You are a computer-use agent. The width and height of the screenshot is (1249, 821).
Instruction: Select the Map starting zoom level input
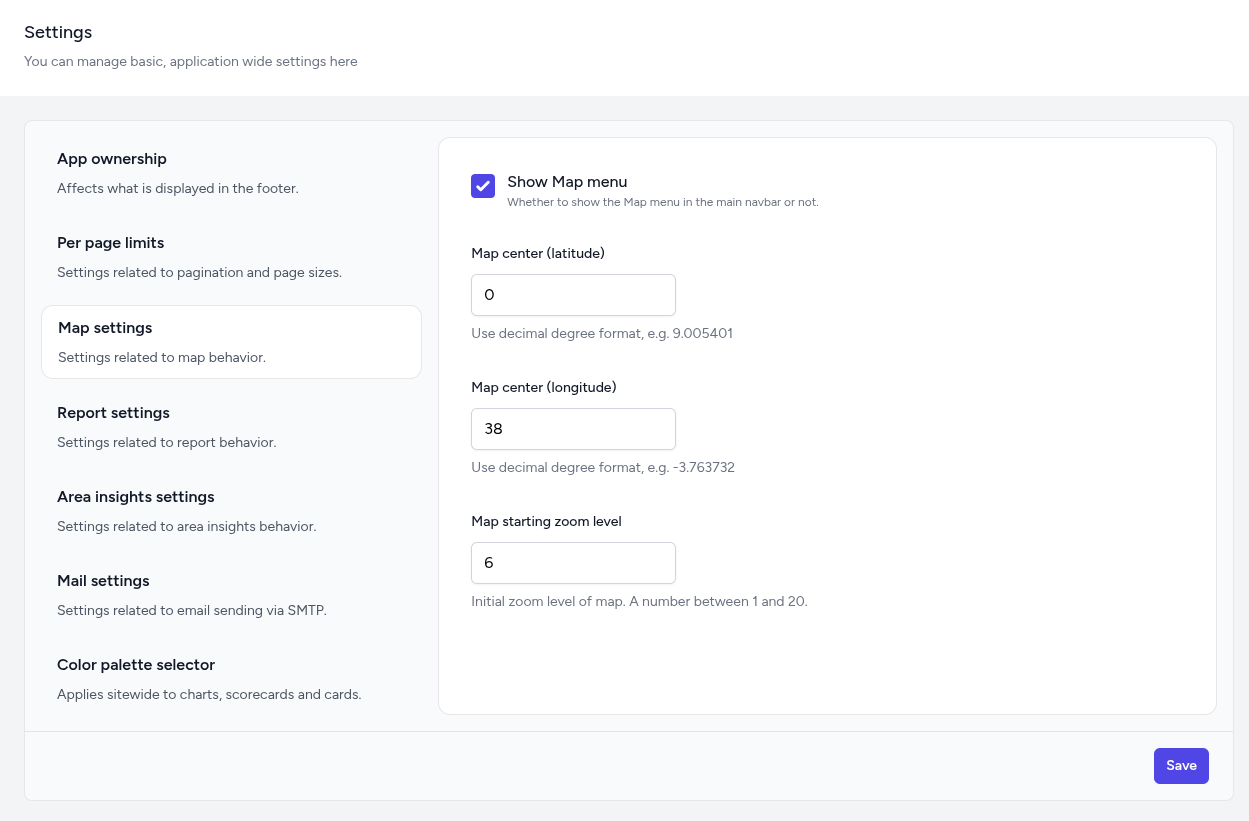573,563
